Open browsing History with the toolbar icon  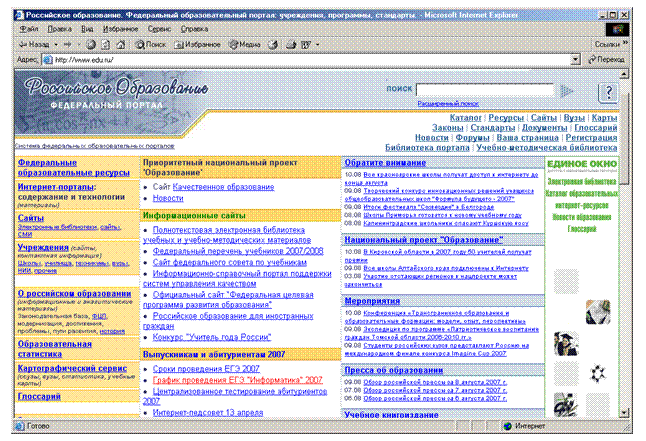[273, 45]
